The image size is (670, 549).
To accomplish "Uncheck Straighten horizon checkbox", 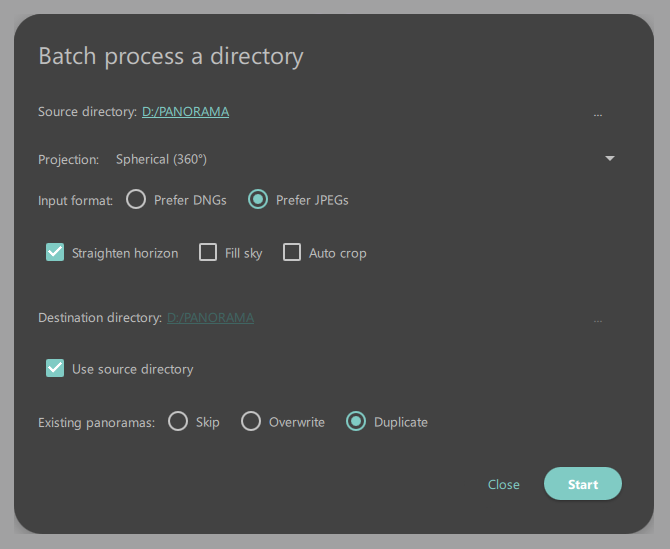I will (55, 252).
